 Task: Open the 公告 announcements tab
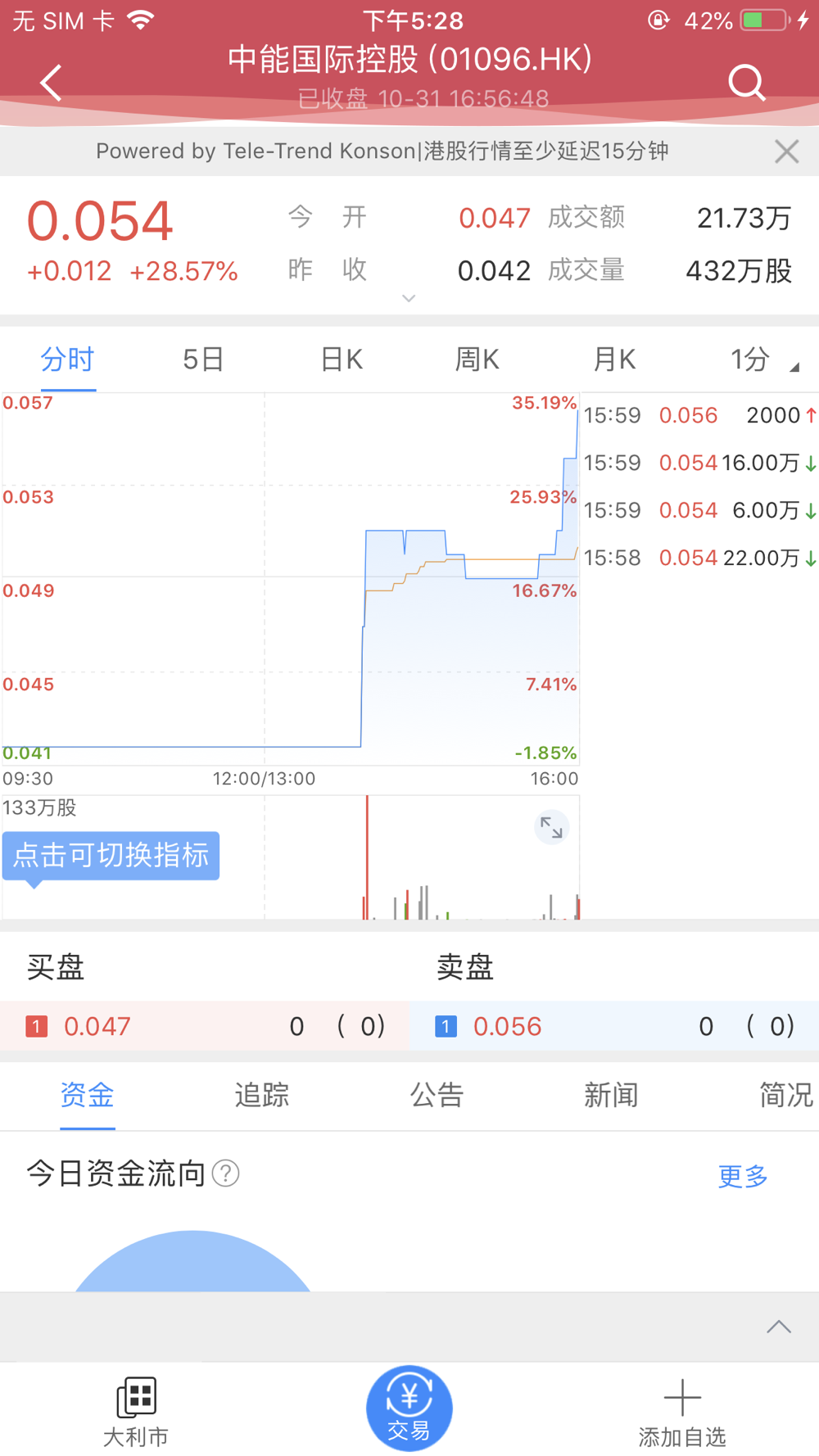(x=437, y=1095)
